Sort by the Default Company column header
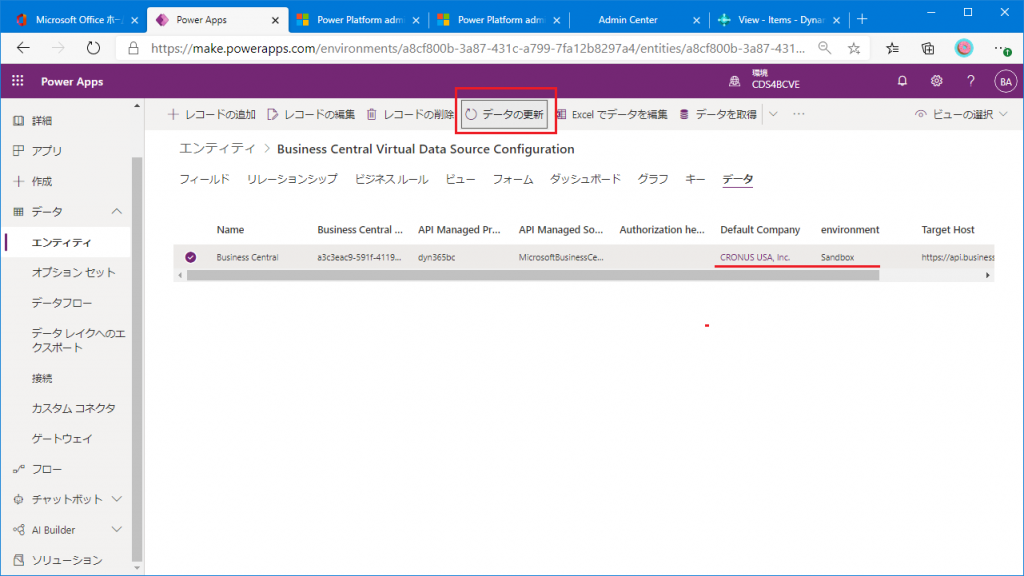This screenshot has height=576, width=1024. pyautogui.click(x=760, y=230)
